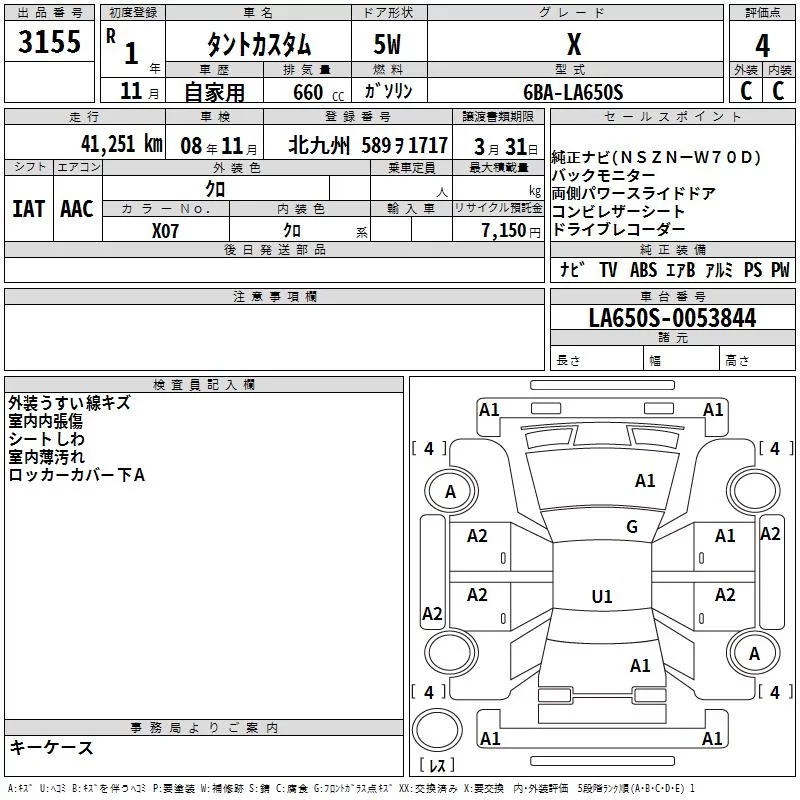Screen dimensions: 800x800
Task: Select the 車台番号 header
Action: [x=672, y=296]
